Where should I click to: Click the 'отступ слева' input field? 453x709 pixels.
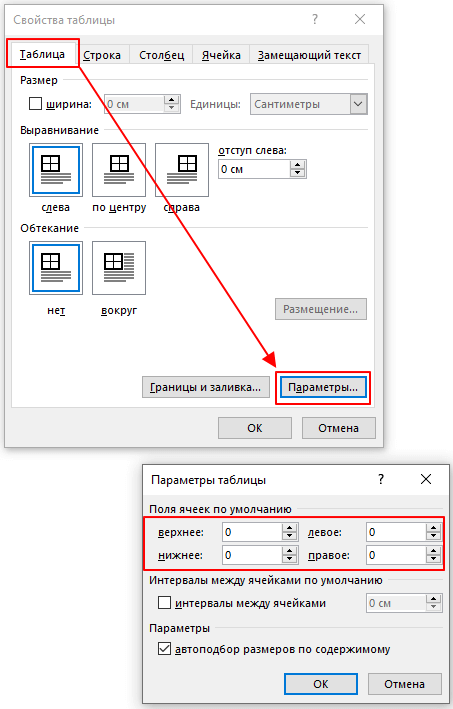pyautogui.click(x=254, y=169)
